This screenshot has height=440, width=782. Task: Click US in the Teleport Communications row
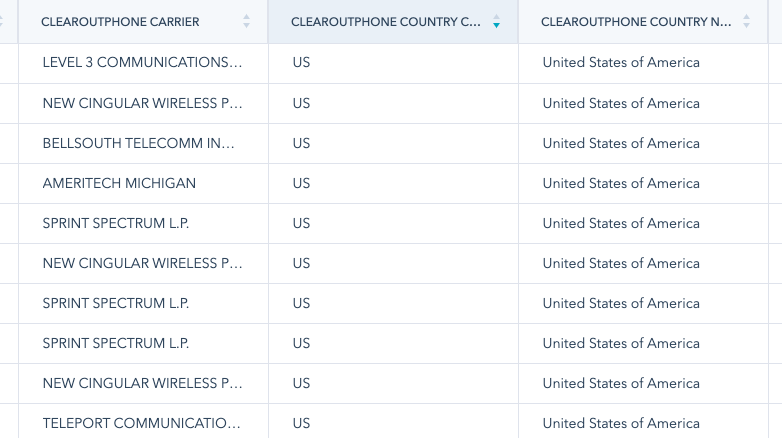tap(301, 423)
